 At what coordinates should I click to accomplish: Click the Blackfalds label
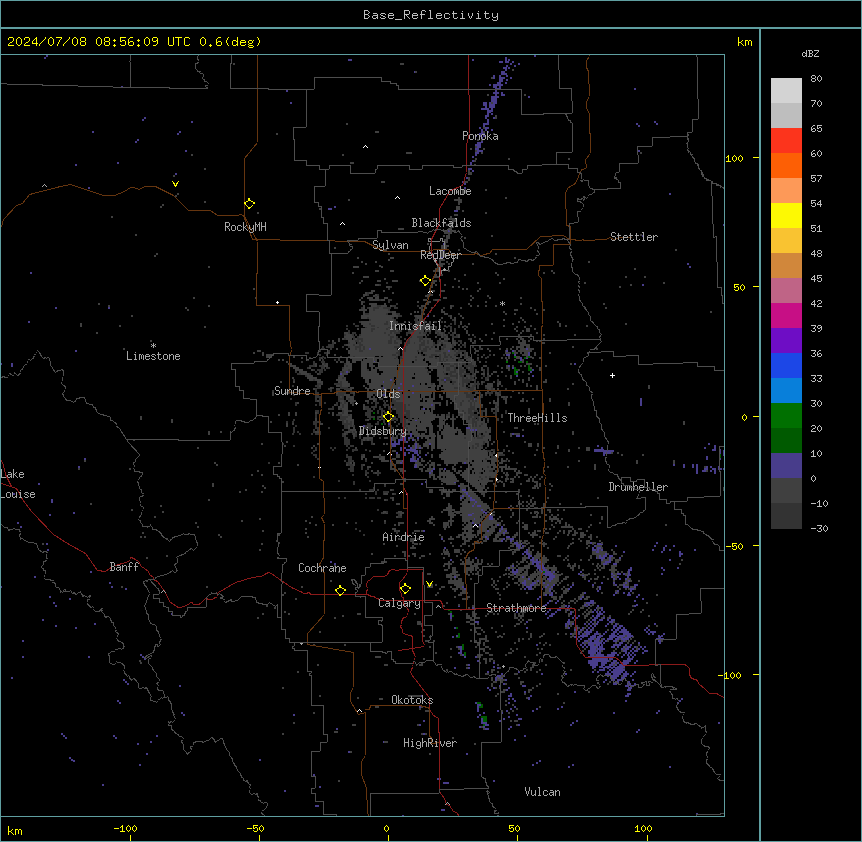(x=441, y=223)
